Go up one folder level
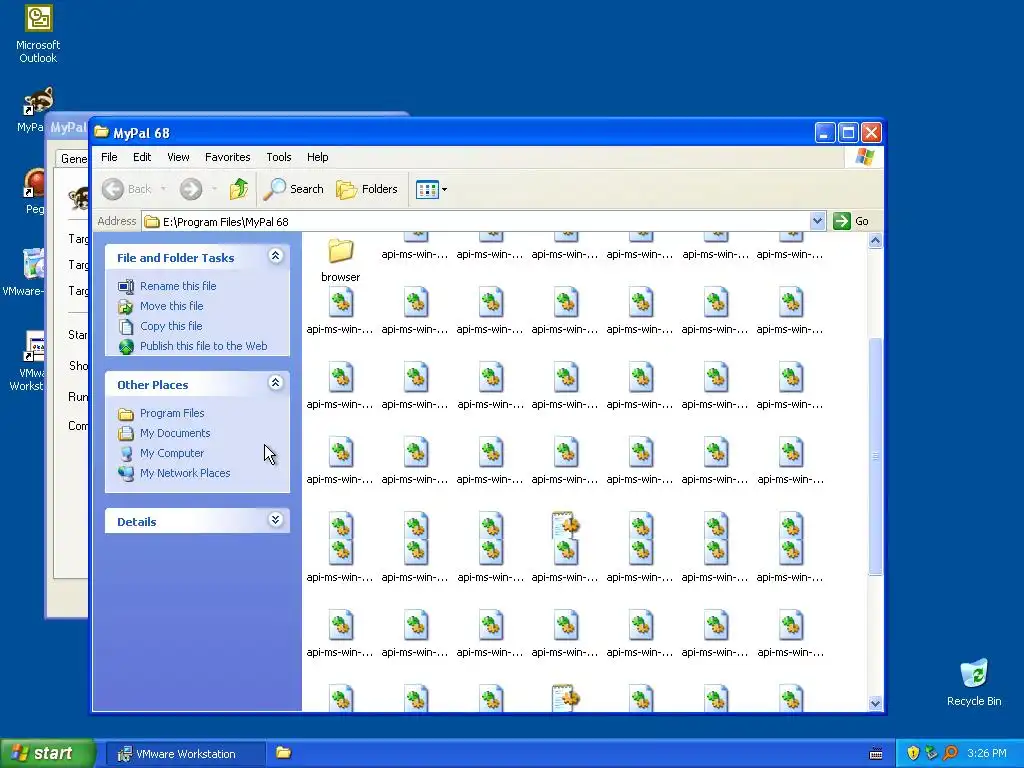Screen dimensions: 1024x768 tap(238, 189)
